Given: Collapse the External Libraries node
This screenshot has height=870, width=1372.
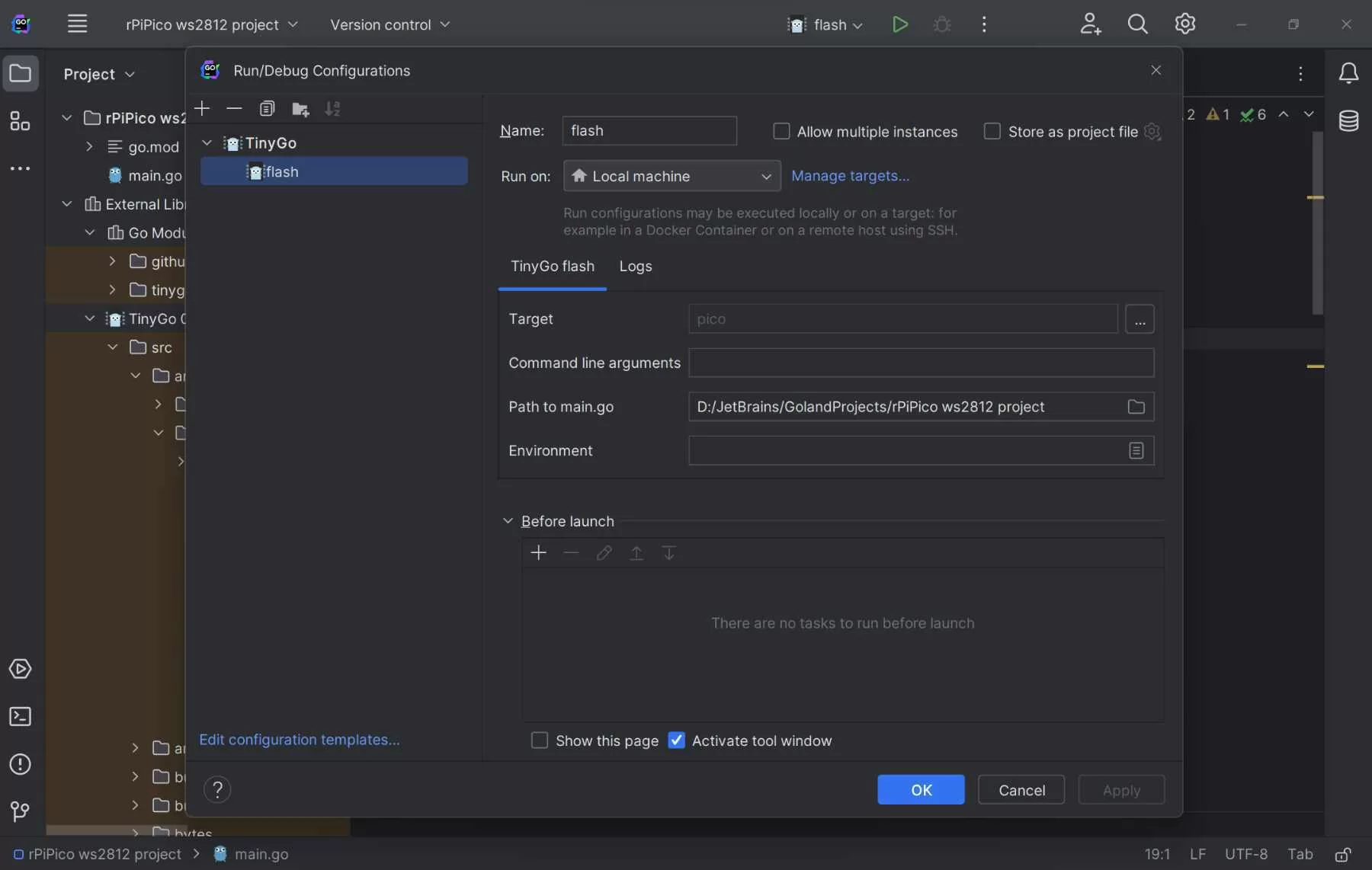Looking at the screenshot, I should click(66, 203).
